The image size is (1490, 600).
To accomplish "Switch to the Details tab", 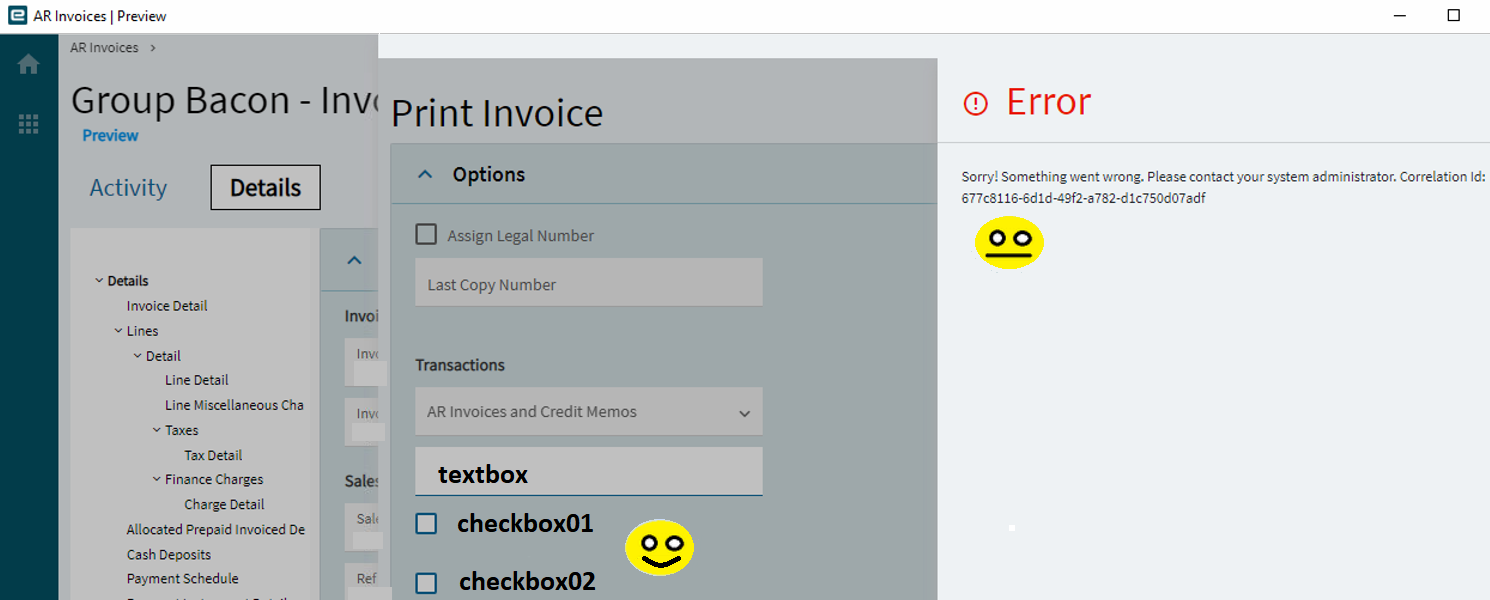I will (x=264, y=187).
